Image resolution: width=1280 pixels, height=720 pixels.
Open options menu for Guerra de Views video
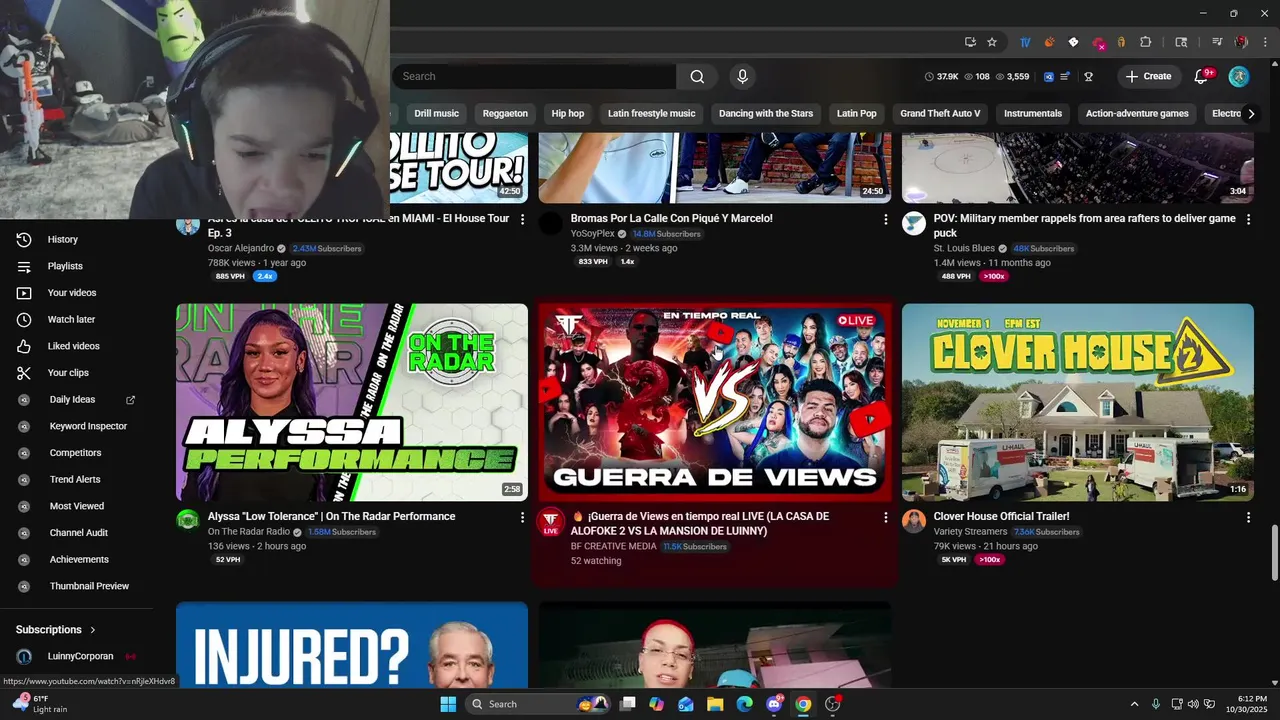click(885, 517)
